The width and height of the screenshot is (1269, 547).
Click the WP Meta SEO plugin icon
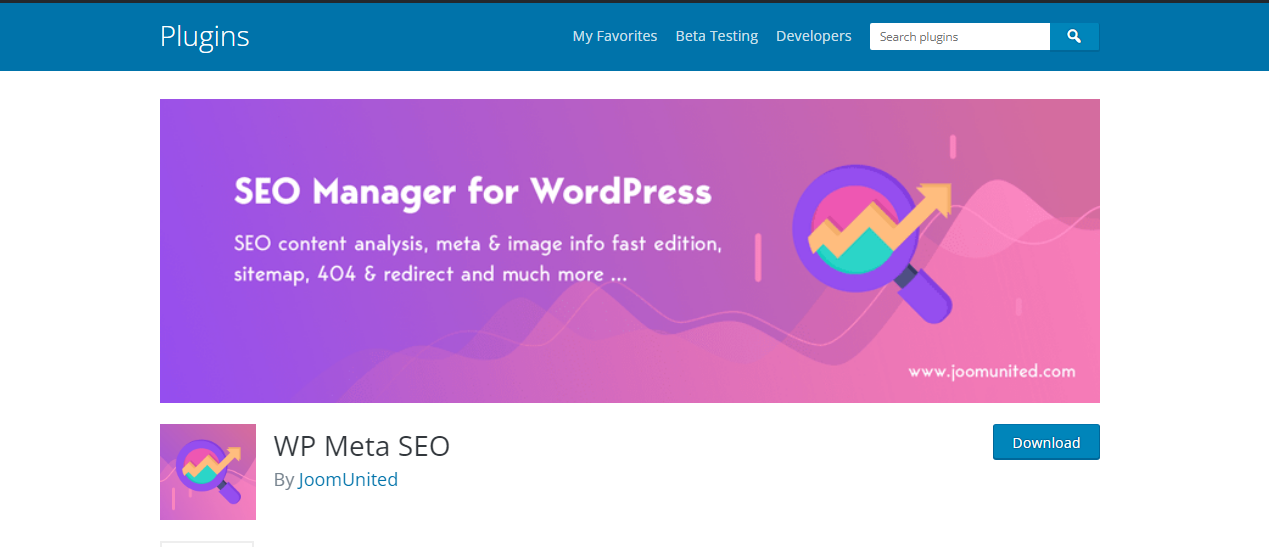tap(208, 472)
